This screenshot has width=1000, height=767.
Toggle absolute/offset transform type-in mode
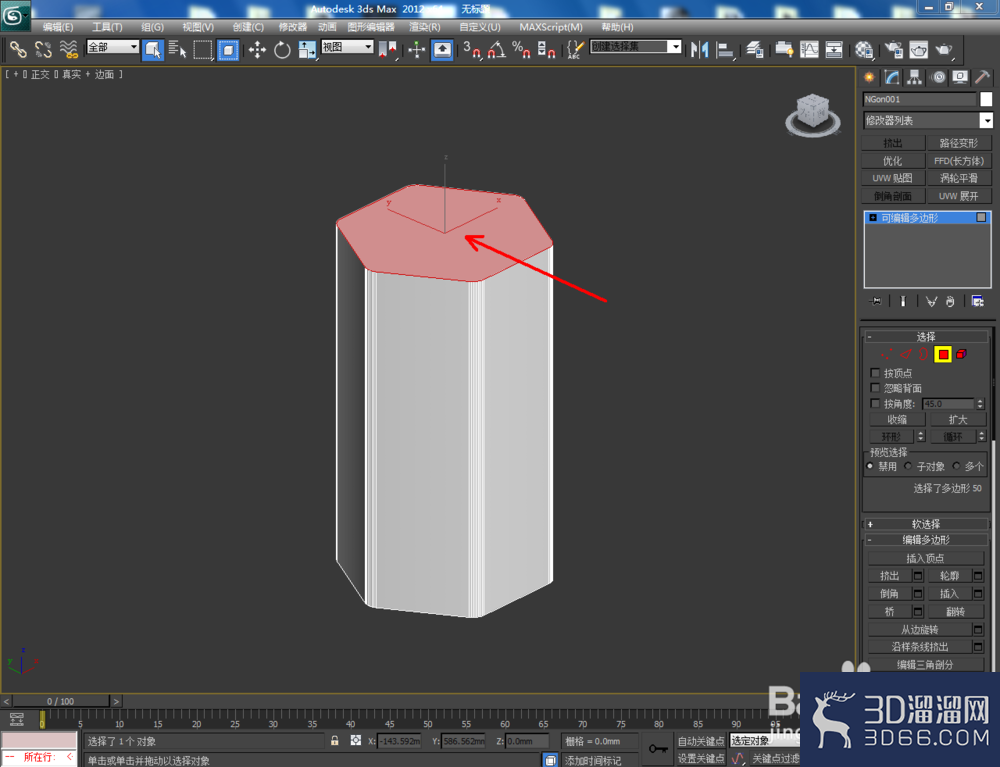coord(356,740)
